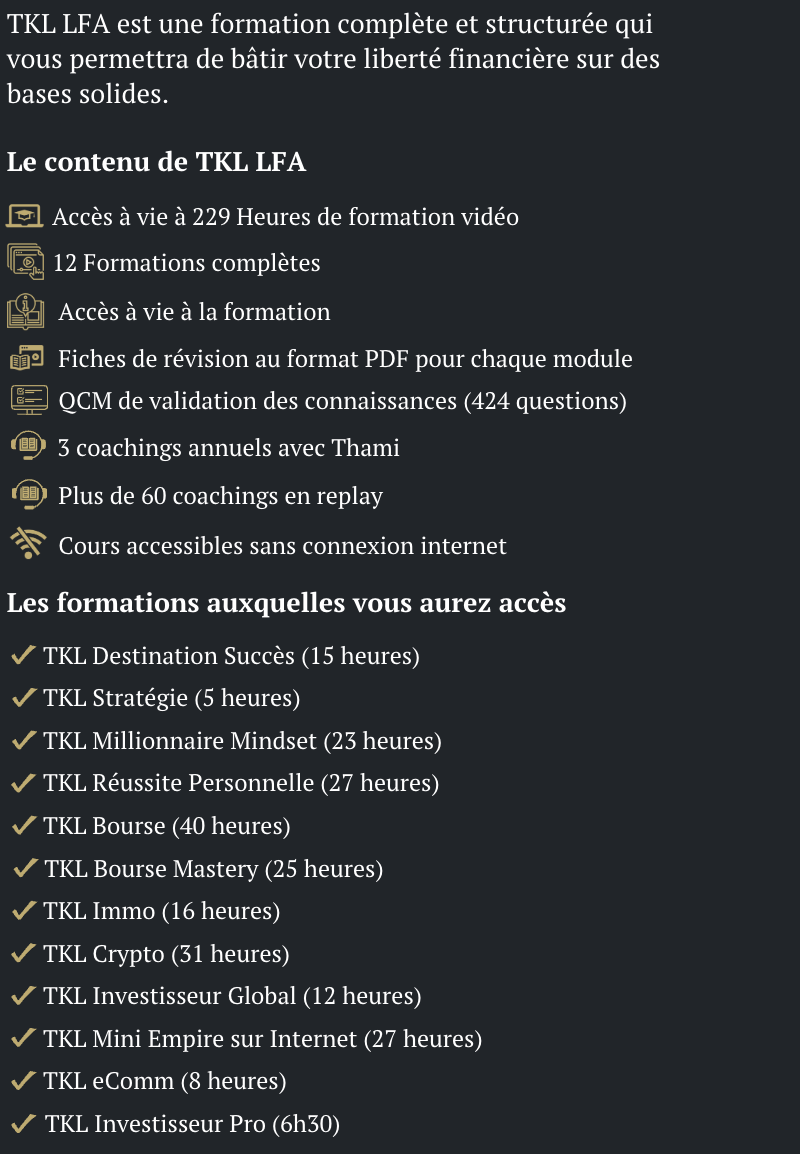Click TKL Immo (16 heures) entry
The height and width of the screenshot is (1154, 800).
162,911
